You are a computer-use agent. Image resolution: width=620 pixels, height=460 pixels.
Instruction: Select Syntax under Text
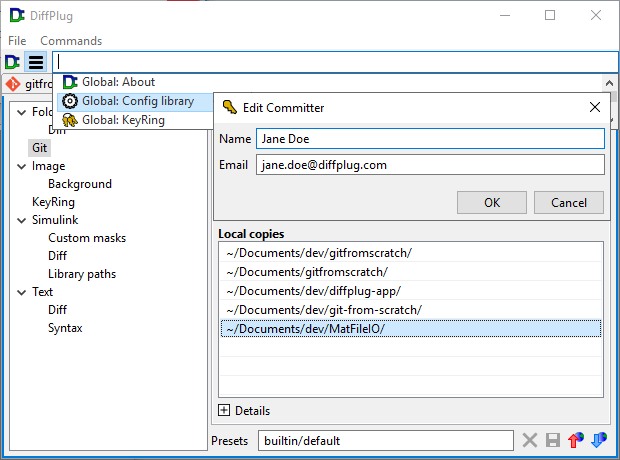[65, 328]
